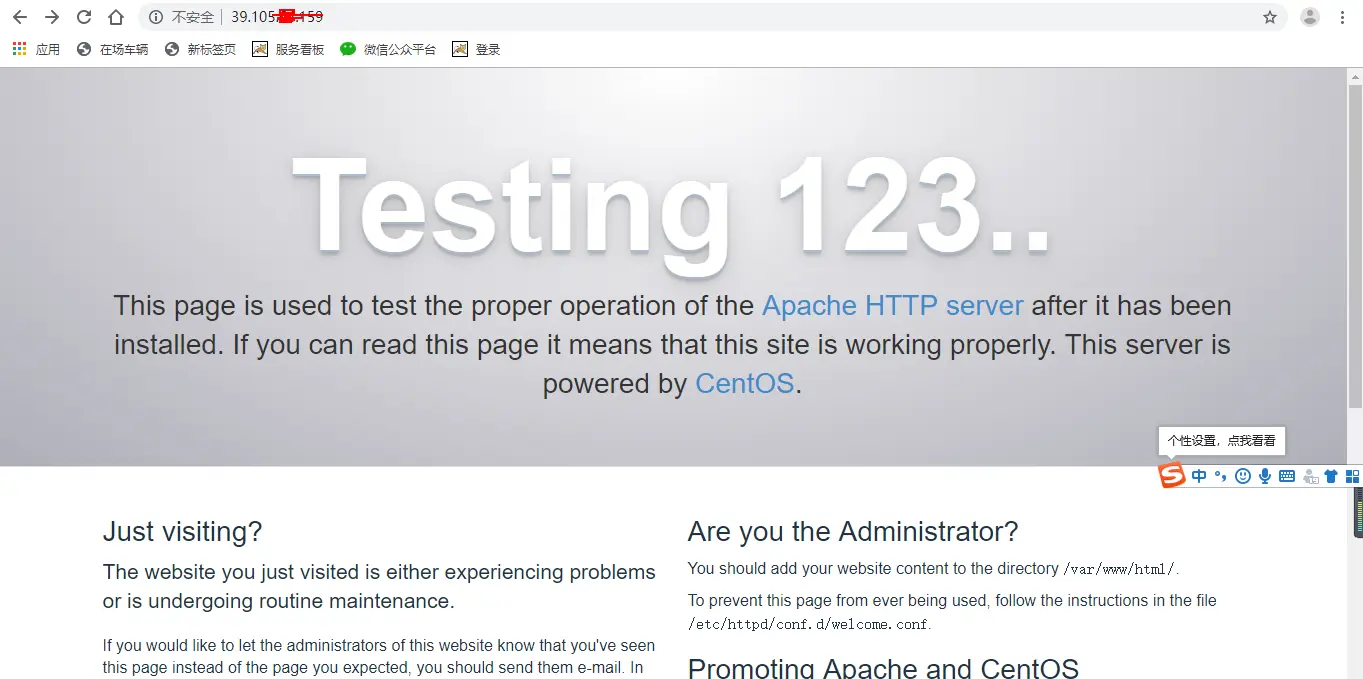Screen dimensions: 1363x679
Task: Toggle Sogou Chinese/English mode 中
Action: (1199, 476)
